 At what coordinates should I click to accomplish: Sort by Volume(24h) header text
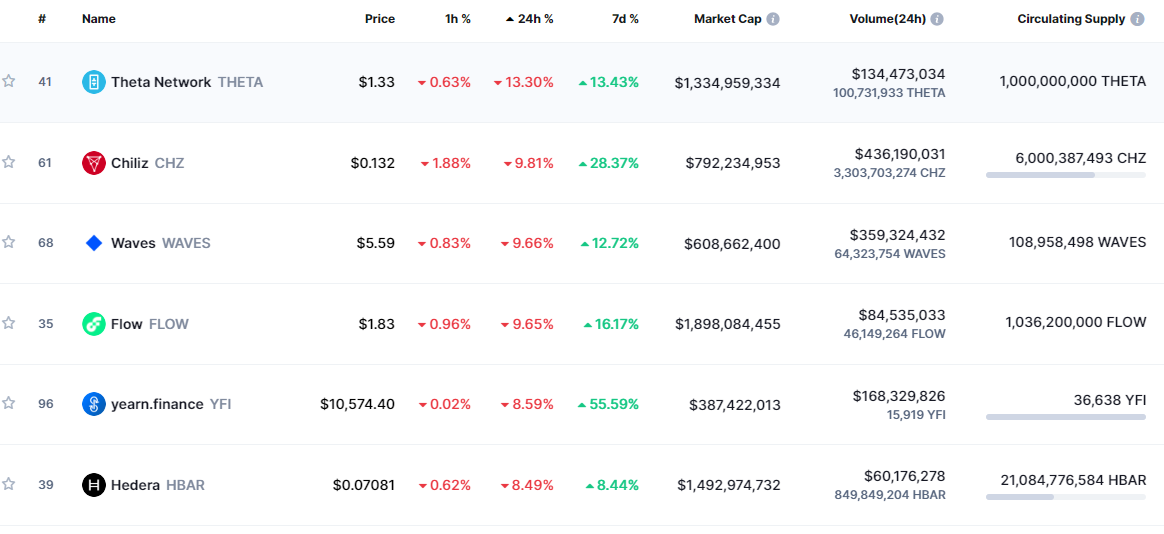(888, 19)
